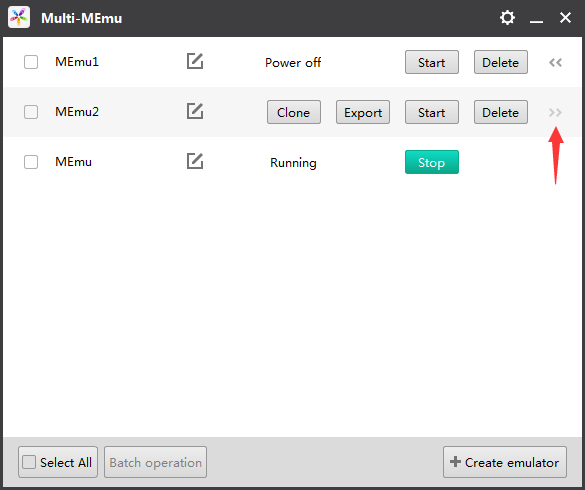Tick the MEmu1 checkbox

31,62
